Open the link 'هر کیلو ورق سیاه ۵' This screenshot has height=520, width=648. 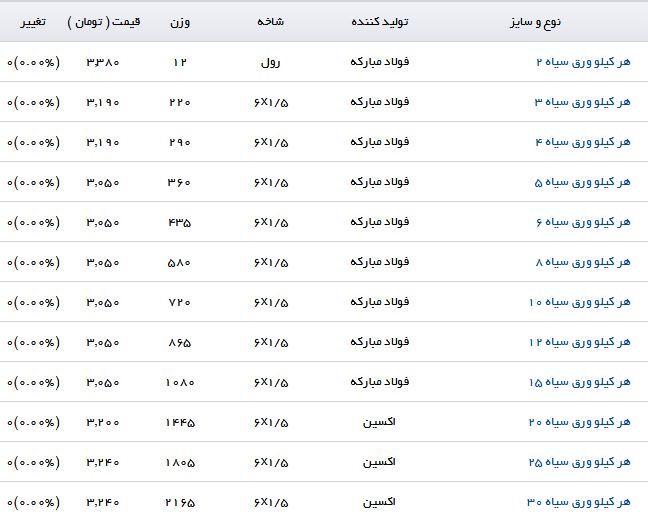coord(582,182)
